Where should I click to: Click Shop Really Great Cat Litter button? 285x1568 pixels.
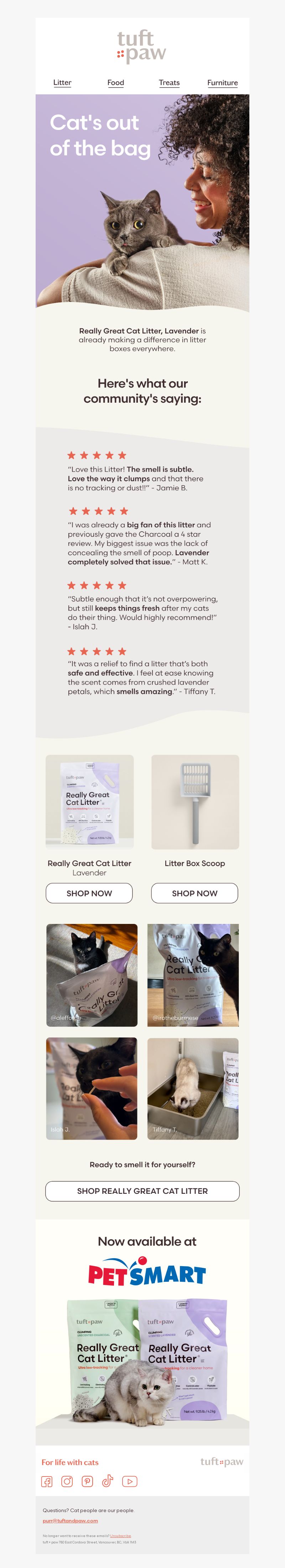(x=142, y=1191)
